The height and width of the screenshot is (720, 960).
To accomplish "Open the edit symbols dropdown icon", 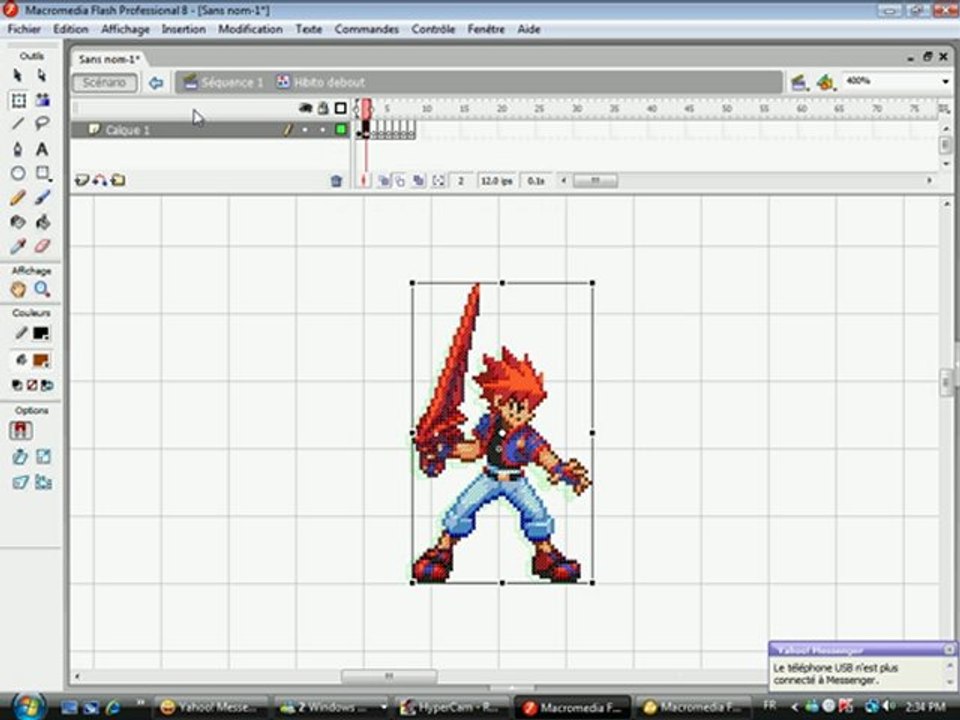I will coord(824,82).
